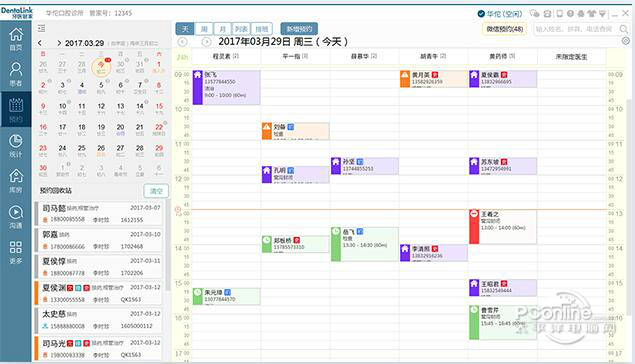
Task: Select today's highlighted date in mini calendar
Action: 101,67
